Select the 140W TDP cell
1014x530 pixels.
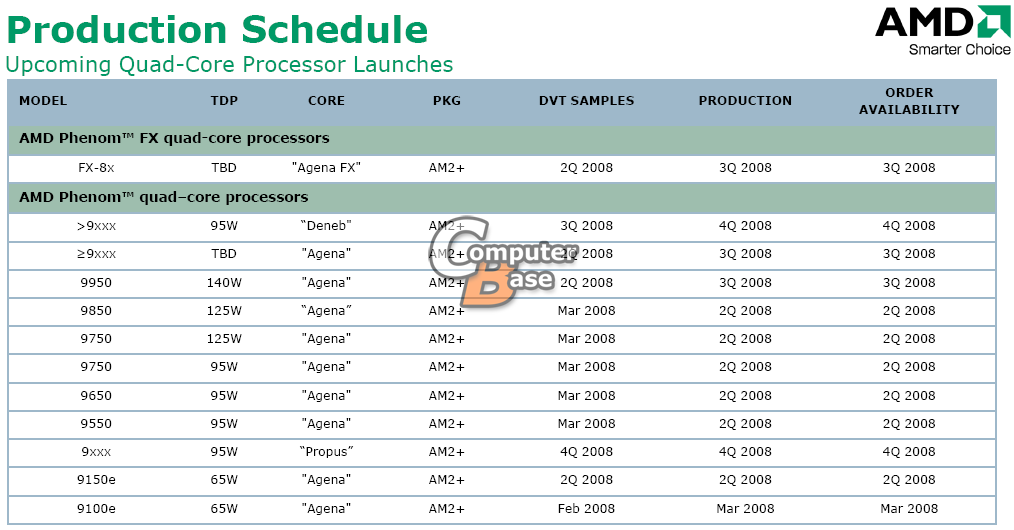coord(224,283)
